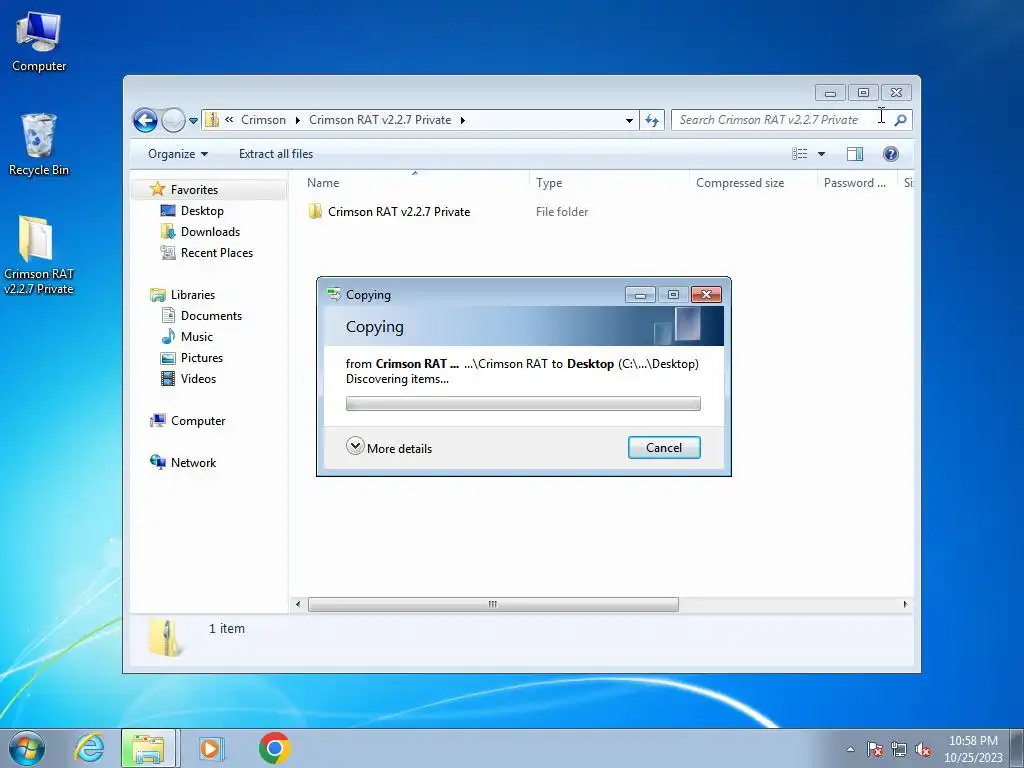This screenshot has width=1024, height=768.
Task: Toggle the preview pane button
Action: (855, 154)
